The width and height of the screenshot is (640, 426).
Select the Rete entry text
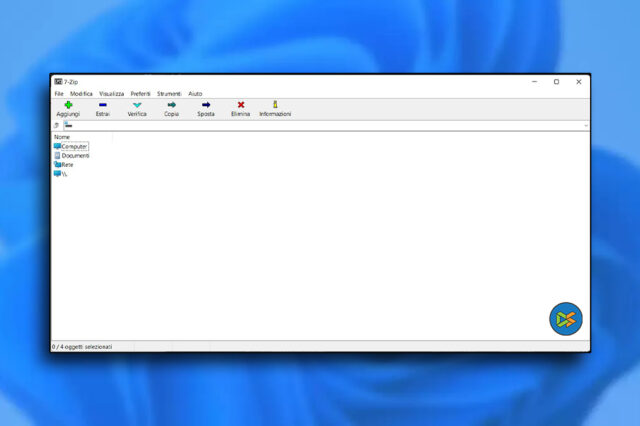point(67,164)
